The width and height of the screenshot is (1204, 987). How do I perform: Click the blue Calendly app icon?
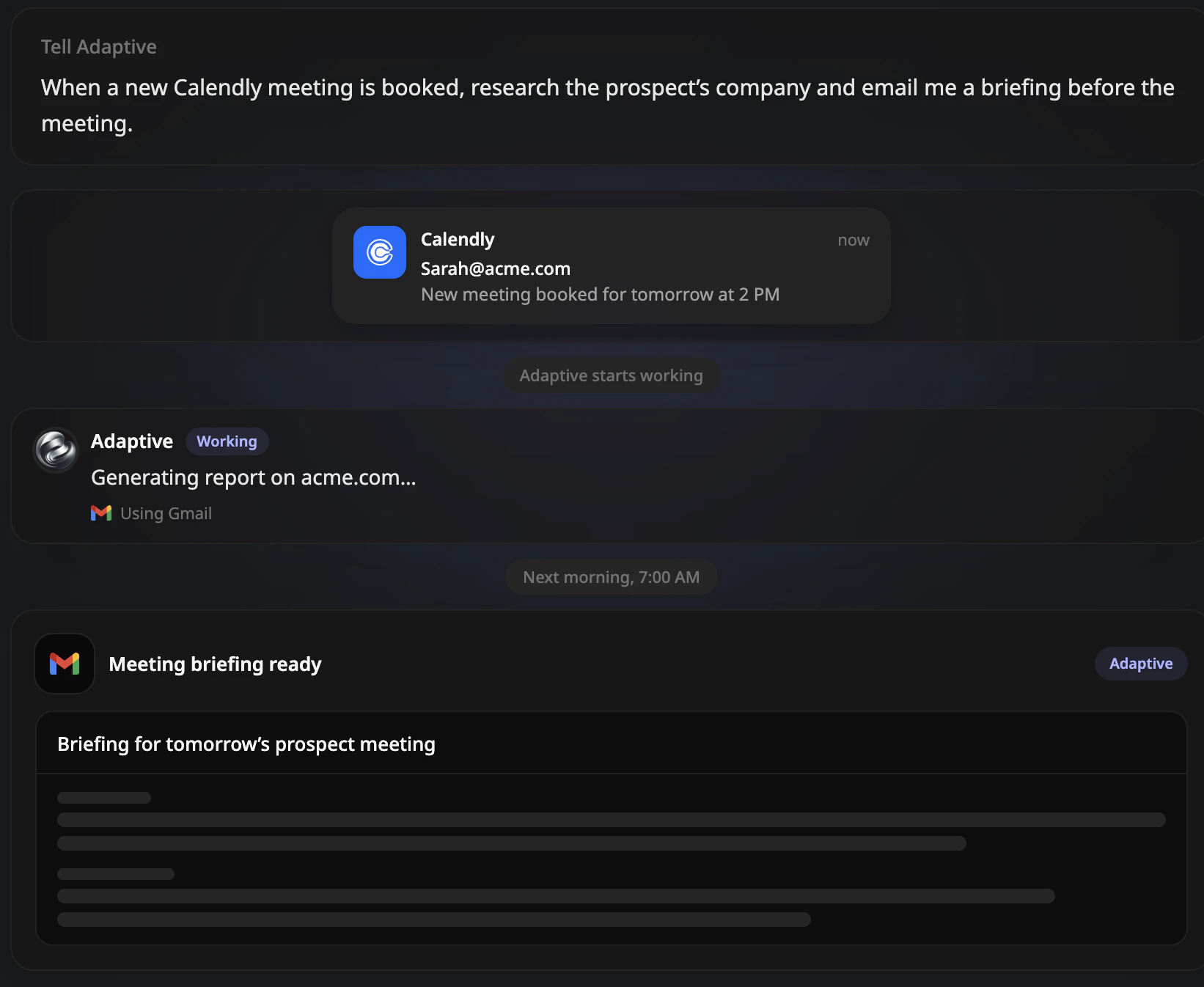pos(380,252)
